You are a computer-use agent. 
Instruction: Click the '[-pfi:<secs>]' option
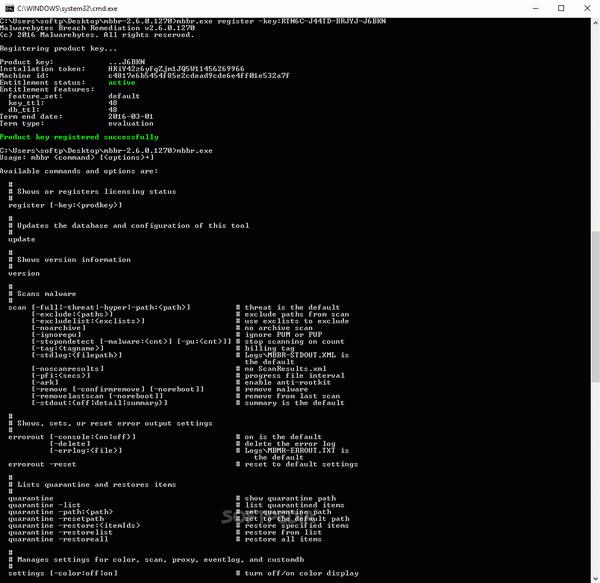(x=61, y=376)
